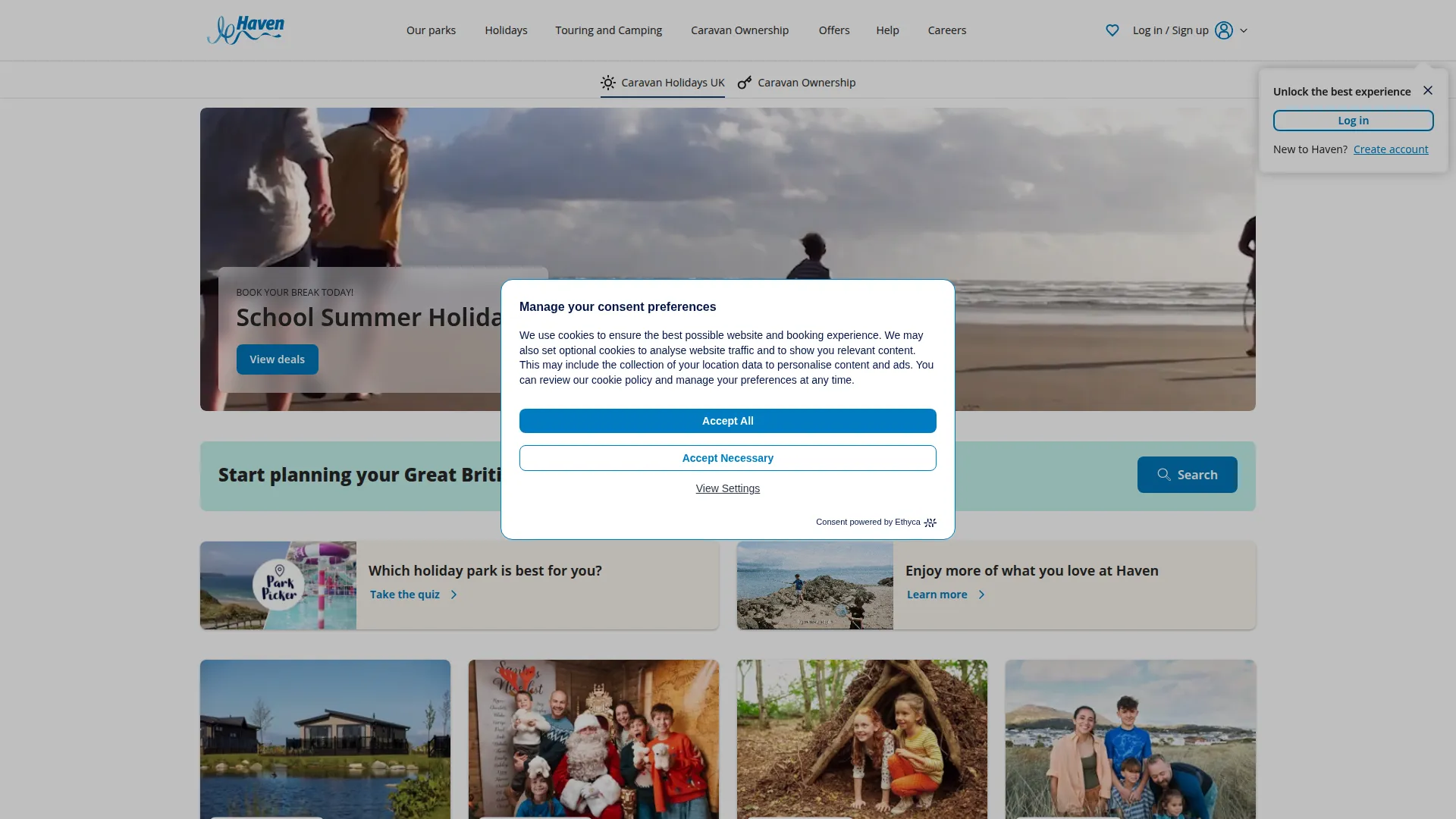Click the View deals button
1456x819 pixels.
click(277, 359)
